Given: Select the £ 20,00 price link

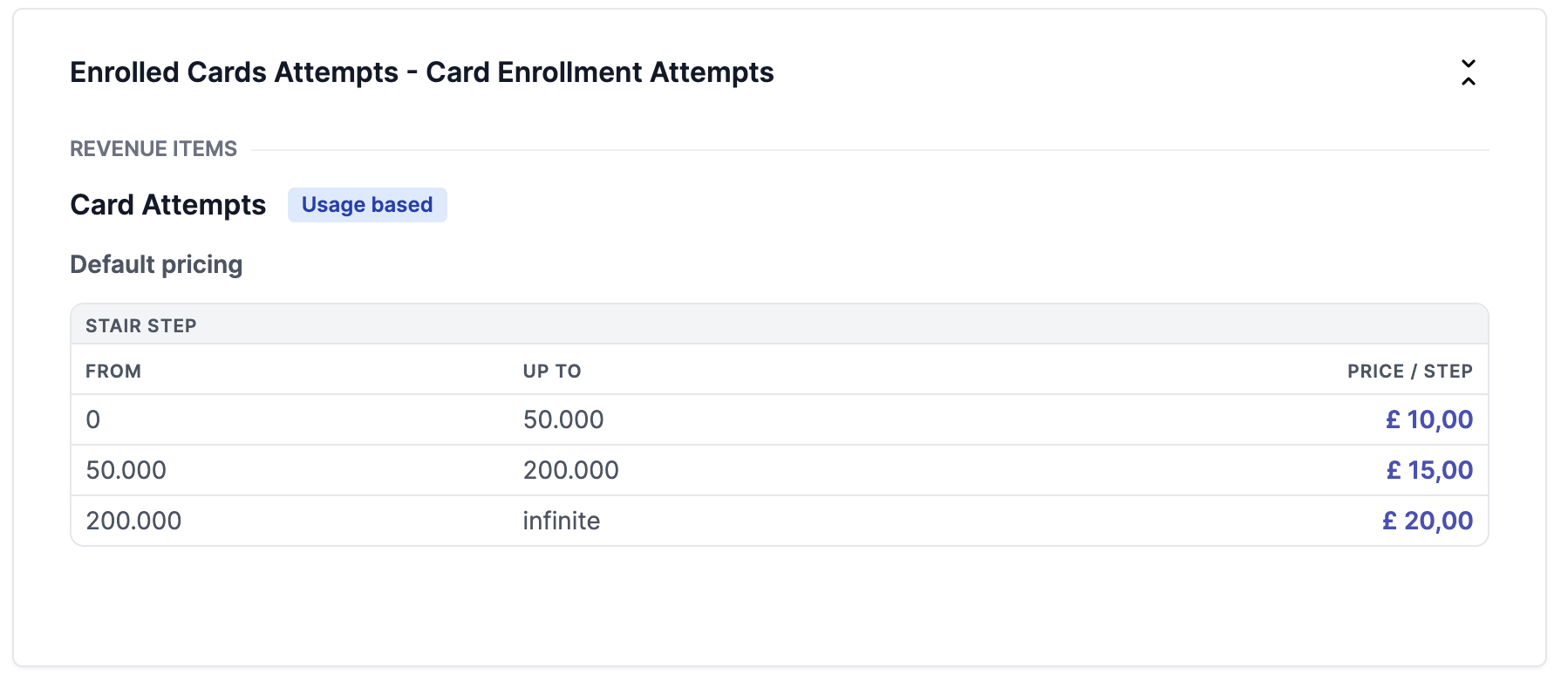Looking at the screenshot, I should click(1428, 521).
